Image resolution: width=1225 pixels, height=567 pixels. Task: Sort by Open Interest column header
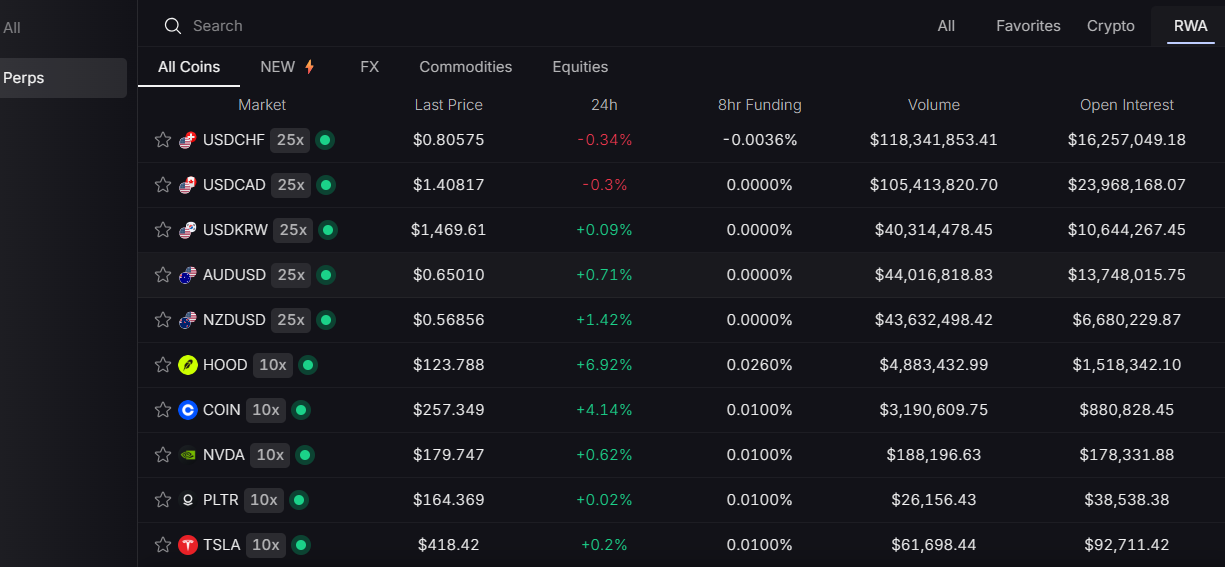[x=1126, y=105]
